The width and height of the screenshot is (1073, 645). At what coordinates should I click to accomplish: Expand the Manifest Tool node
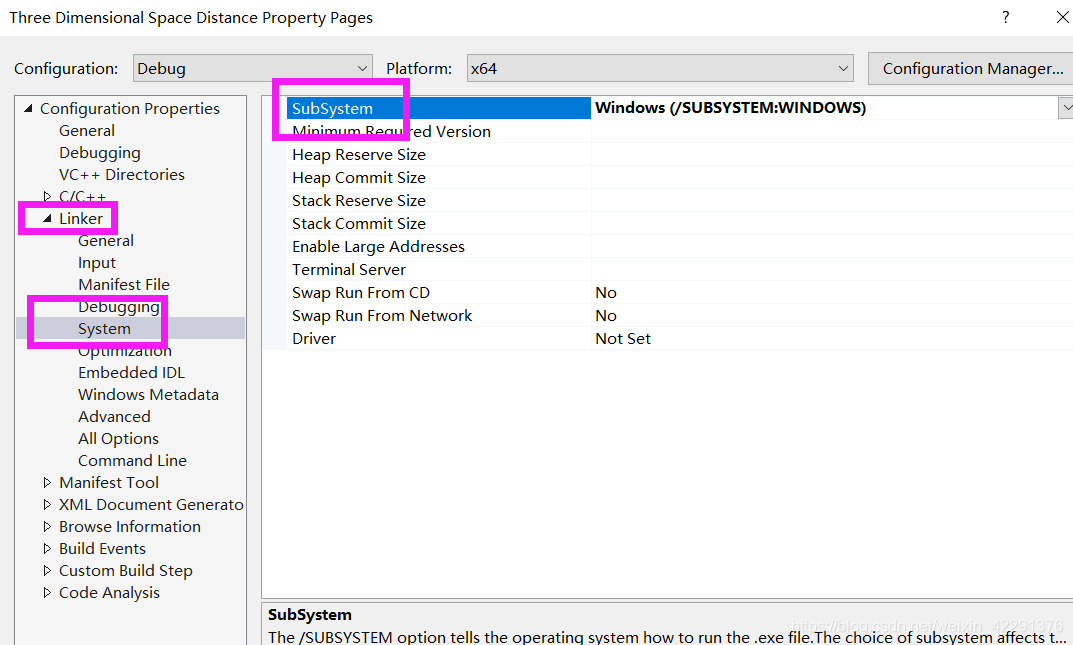(x=47, y=482)
